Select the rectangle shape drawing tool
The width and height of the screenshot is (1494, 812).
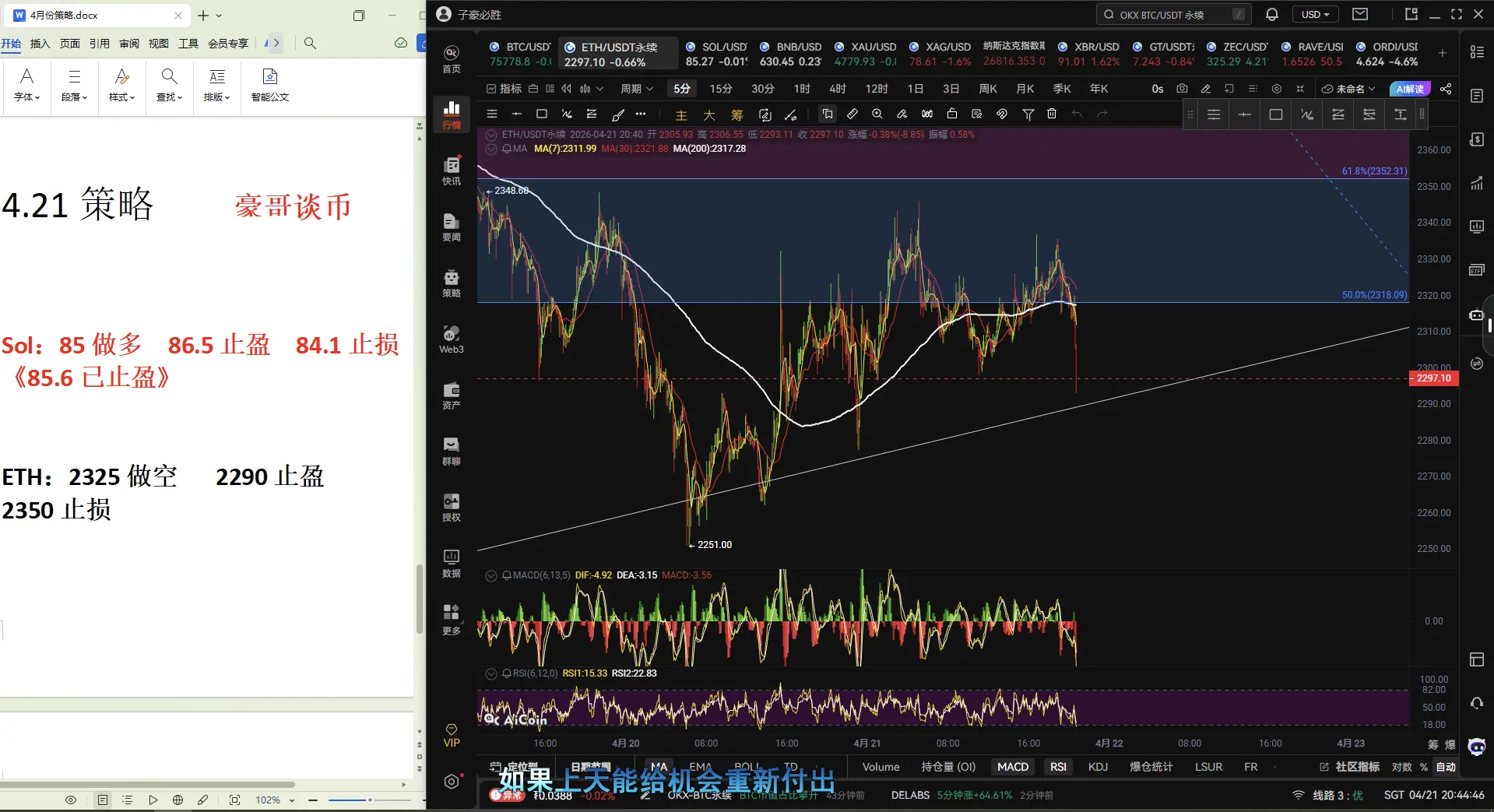tap(542, 114)
